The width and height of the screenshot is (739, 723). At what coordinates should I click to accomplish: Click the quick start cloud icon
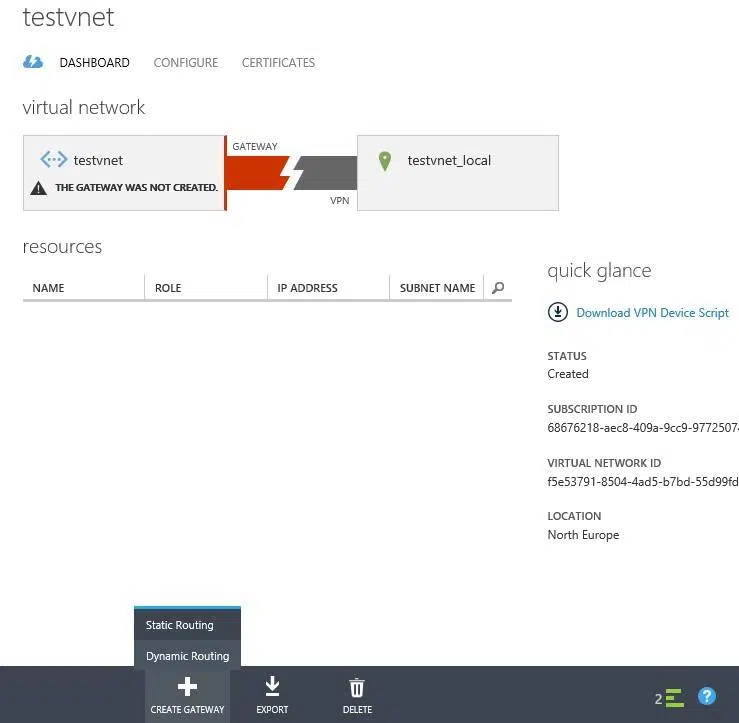point(33,62)
